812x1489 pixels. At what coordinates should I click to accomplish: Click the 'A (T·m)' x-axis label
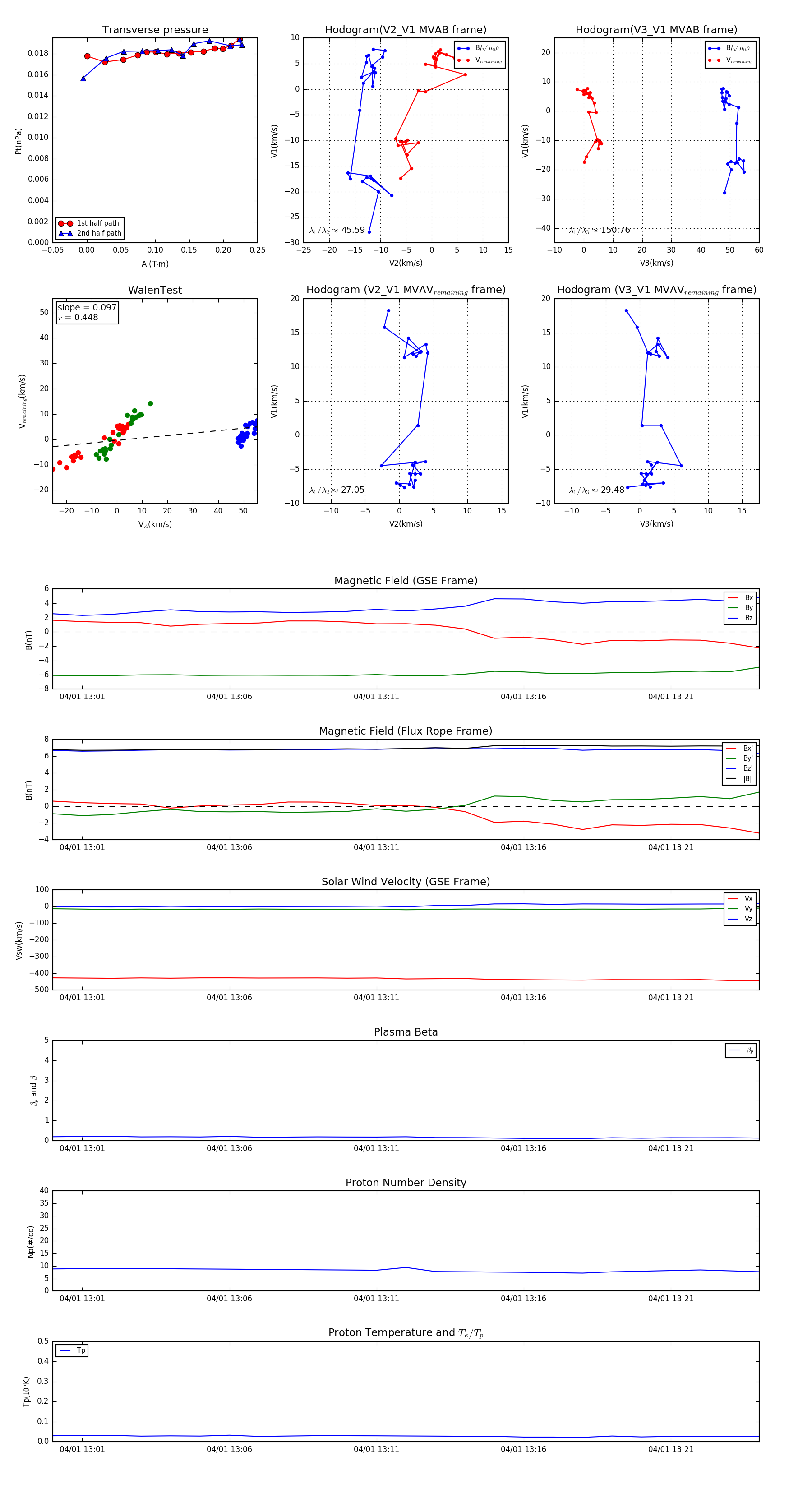155,264
